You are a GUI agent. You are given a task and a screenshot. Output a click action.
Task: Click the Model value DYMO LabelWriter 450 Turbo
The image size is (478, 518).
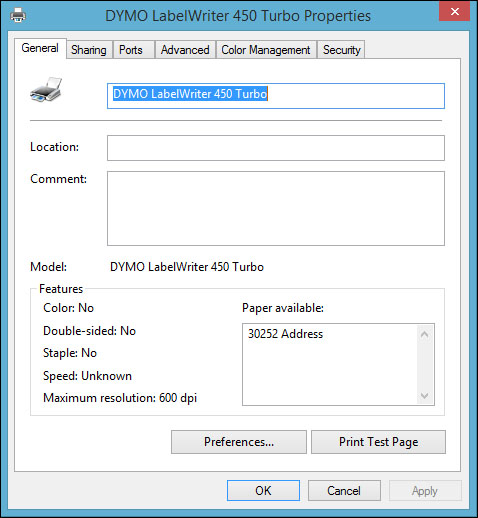pyautogui.click(x=187, y=267)
